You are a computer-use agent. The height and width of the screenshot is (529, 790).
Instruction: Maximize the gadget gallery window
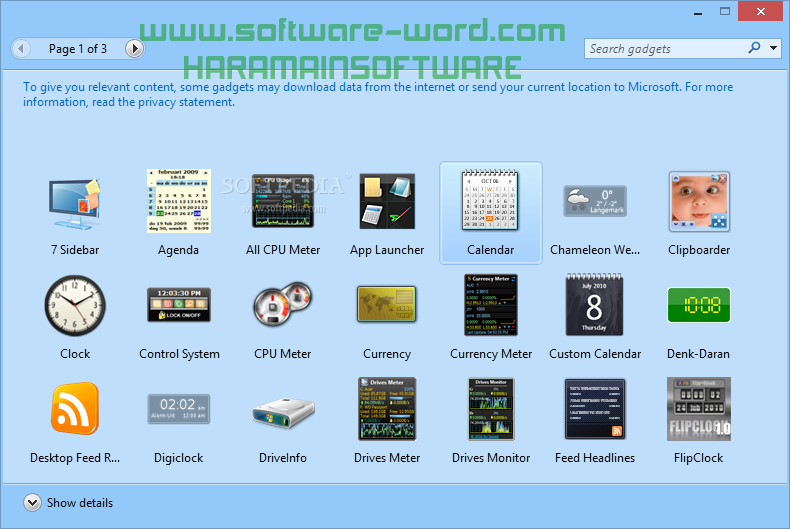coord(725,11)
